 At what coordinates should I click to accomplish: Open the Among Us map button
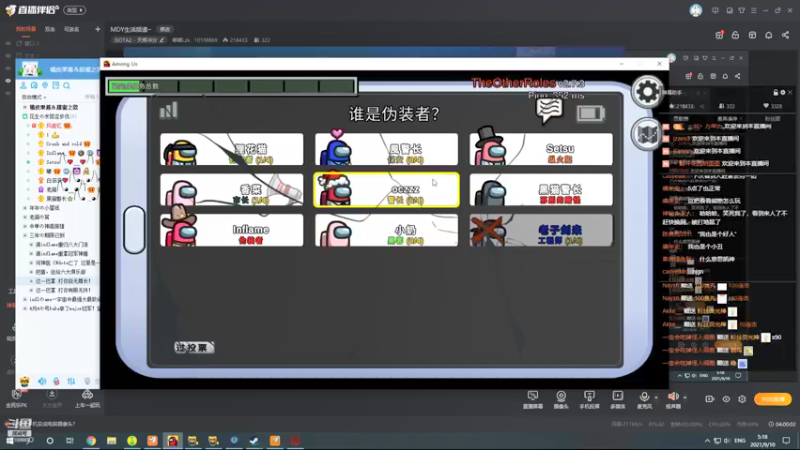[x=646, y=134]
